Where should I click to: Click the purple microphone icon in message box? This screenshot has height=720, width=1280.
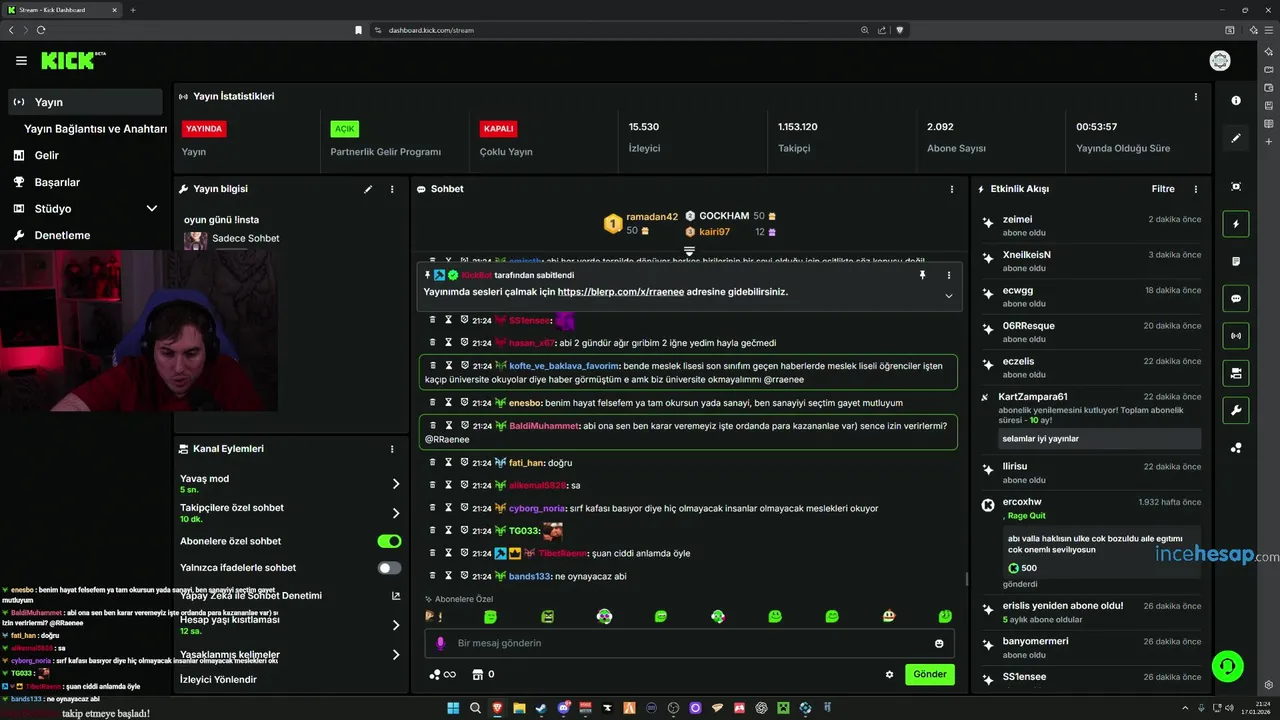pos(439,643)
